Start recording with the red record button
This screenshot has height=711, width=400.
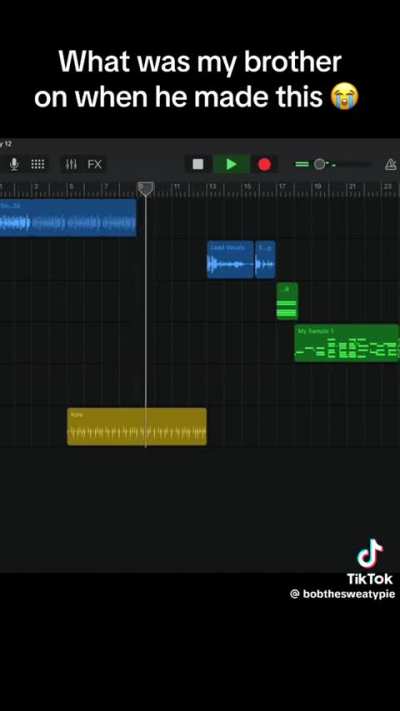click(x=264, y=164)
